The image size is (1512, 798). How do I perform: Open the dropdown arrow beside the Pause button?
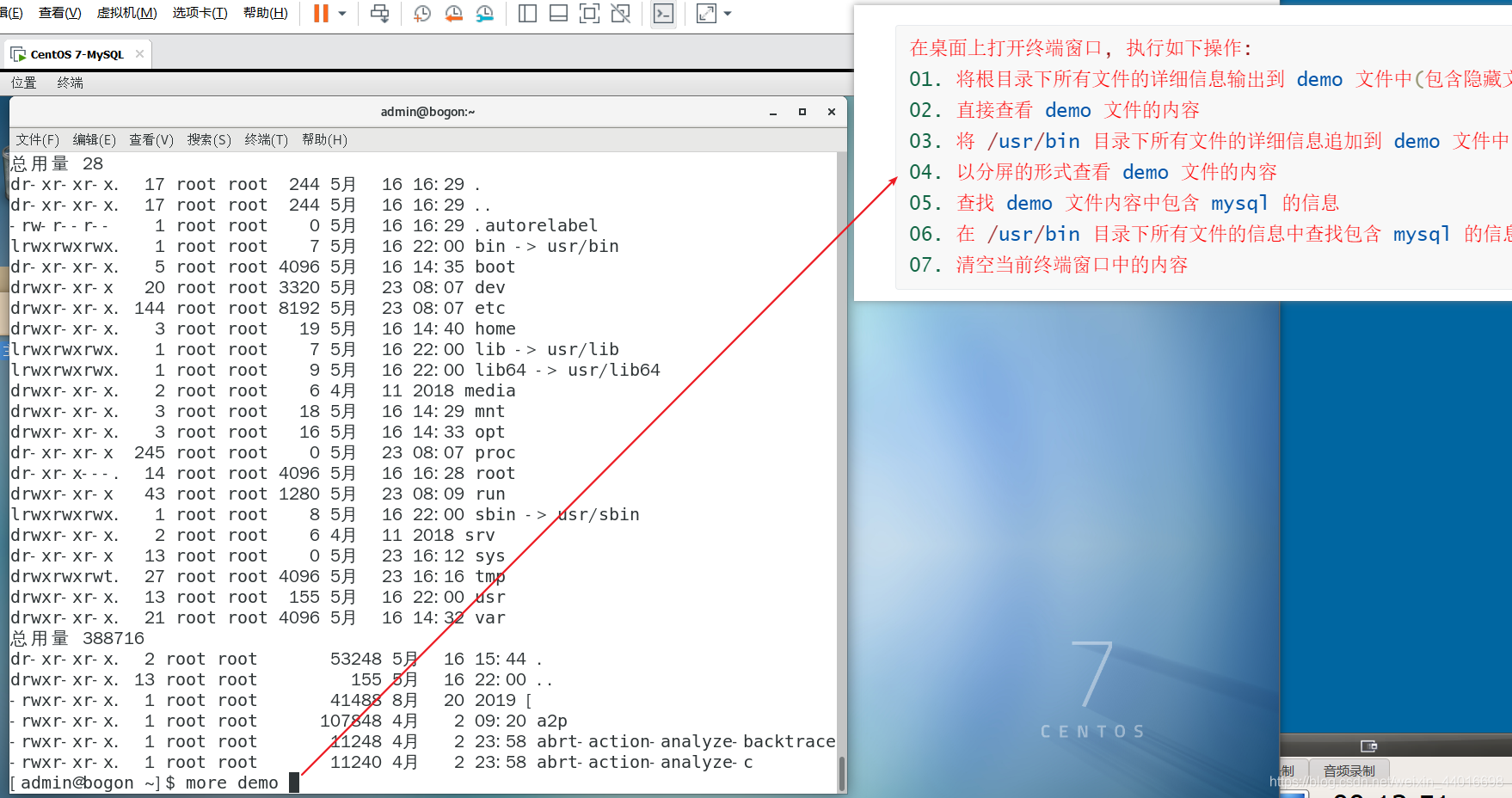(x=341, y=14)
